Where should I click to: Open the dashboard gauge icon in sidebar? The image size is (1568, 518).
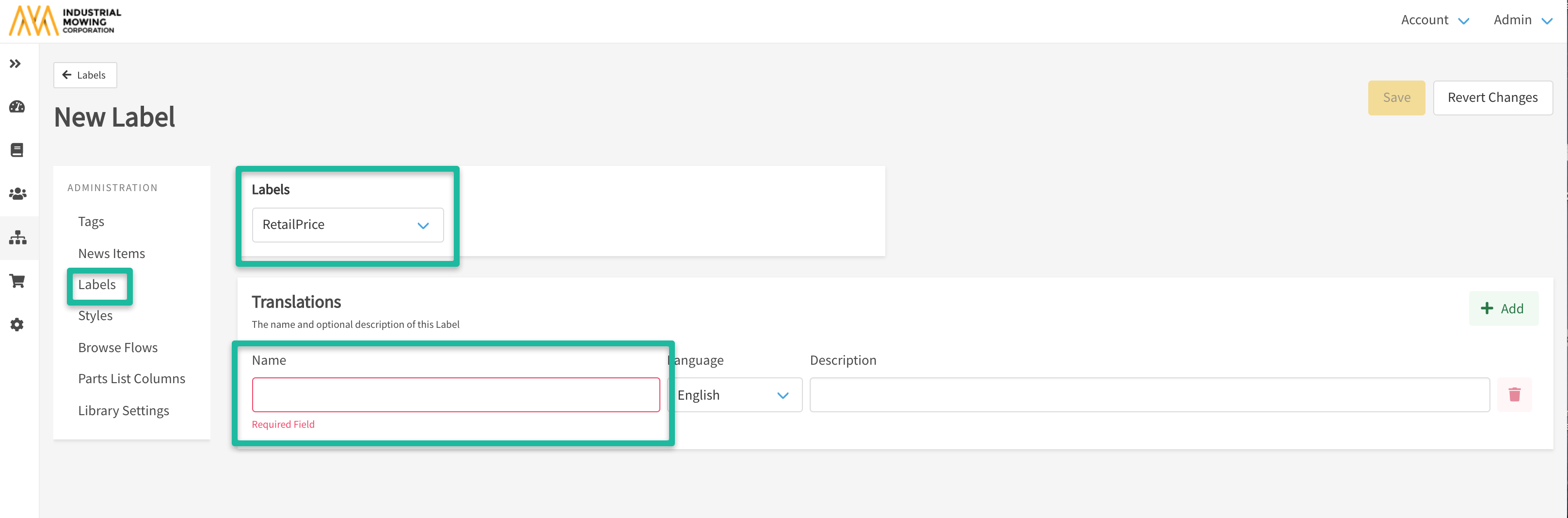pyautogui.click(x=17, y=107)
